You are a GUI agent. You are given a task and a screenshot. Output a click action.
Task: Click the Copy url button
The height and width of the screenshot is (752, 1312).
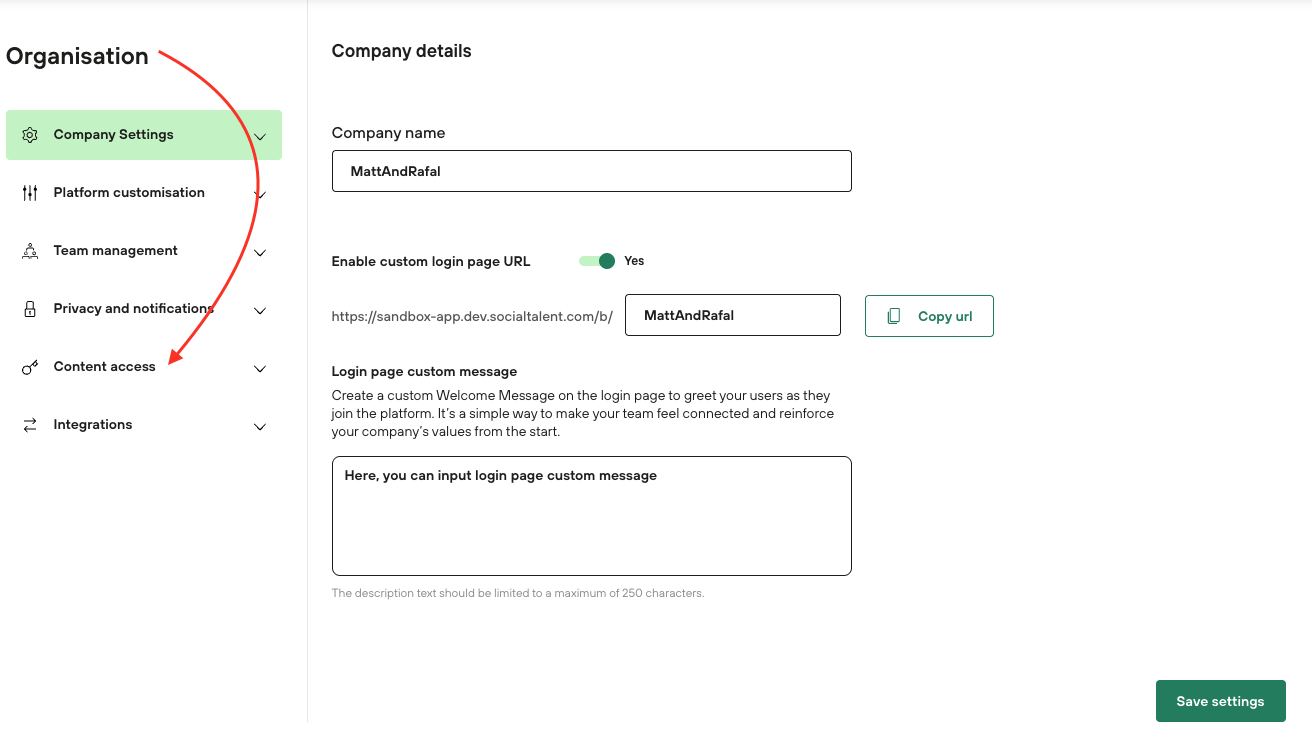pos(929,316)
